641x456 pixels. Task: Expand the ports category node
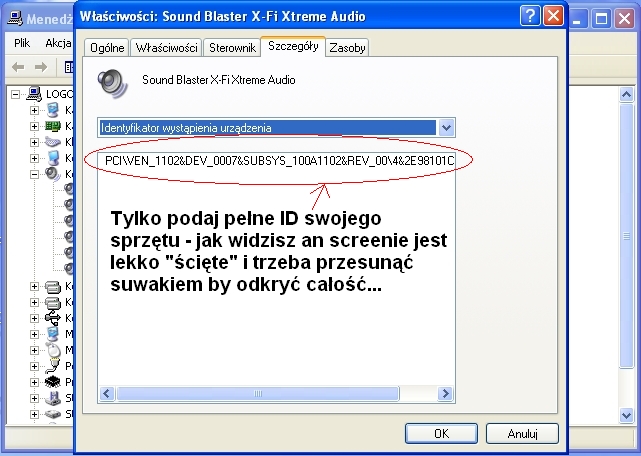click(34, 366)
